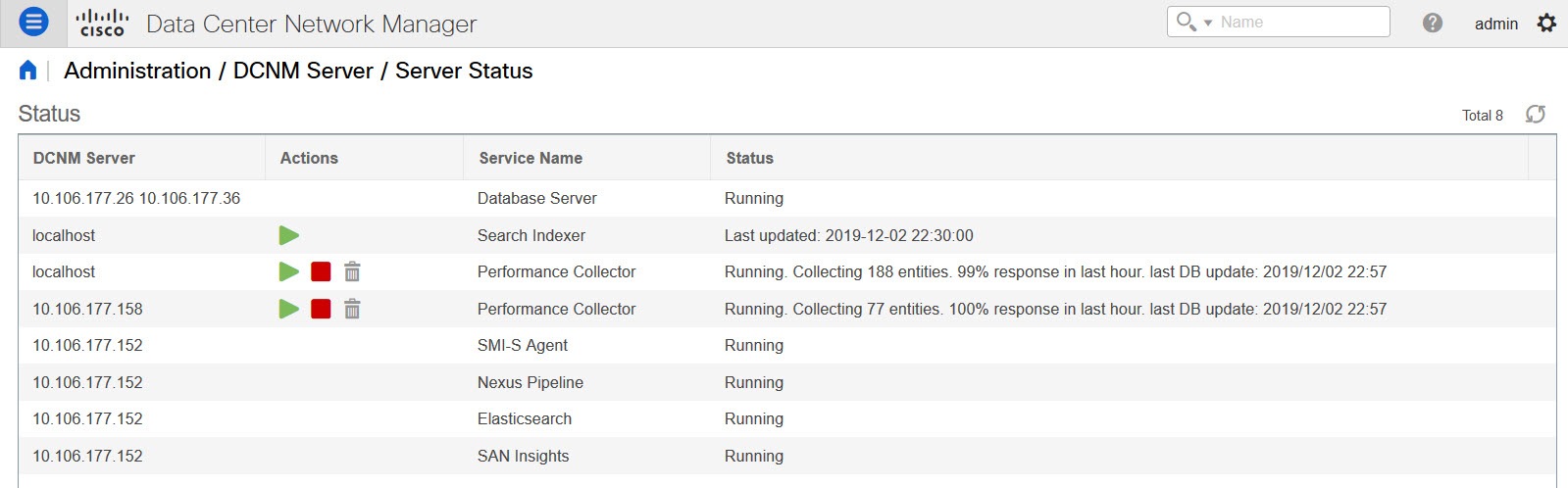Go to the home page icon
The width and height of the screenshot is (1568, 488).
pos(27,71)
